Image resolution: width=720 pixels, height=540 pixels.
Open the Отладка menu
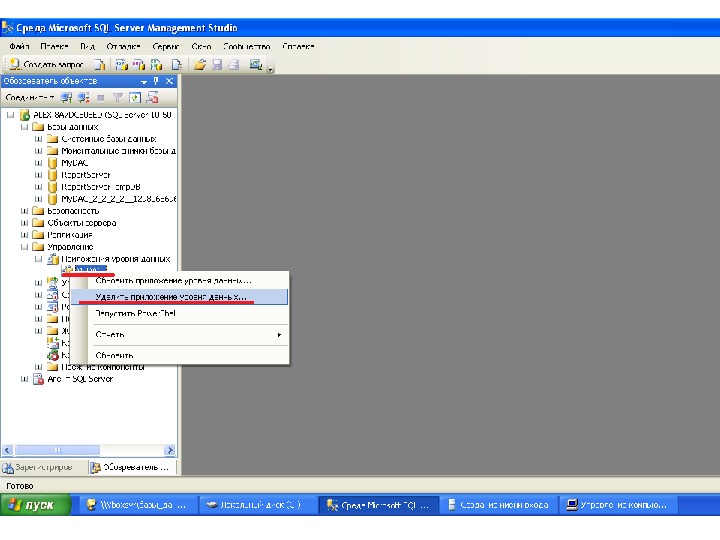tap(123, 46)
